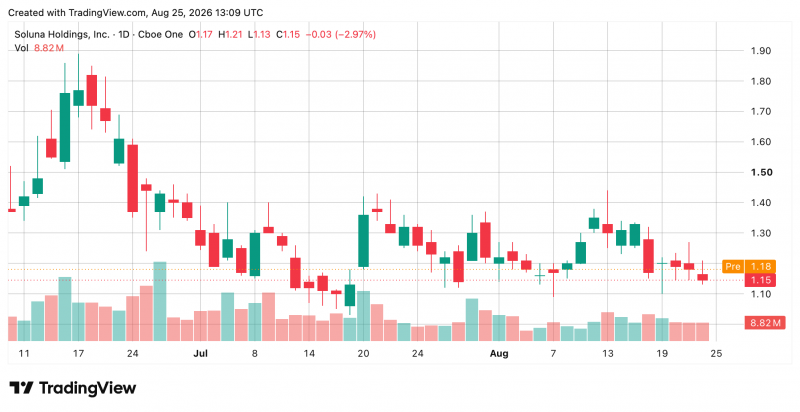Click the bold 1.50 price axis label
The height and width of the screenshot is (412, 800).
click(761, 172)
